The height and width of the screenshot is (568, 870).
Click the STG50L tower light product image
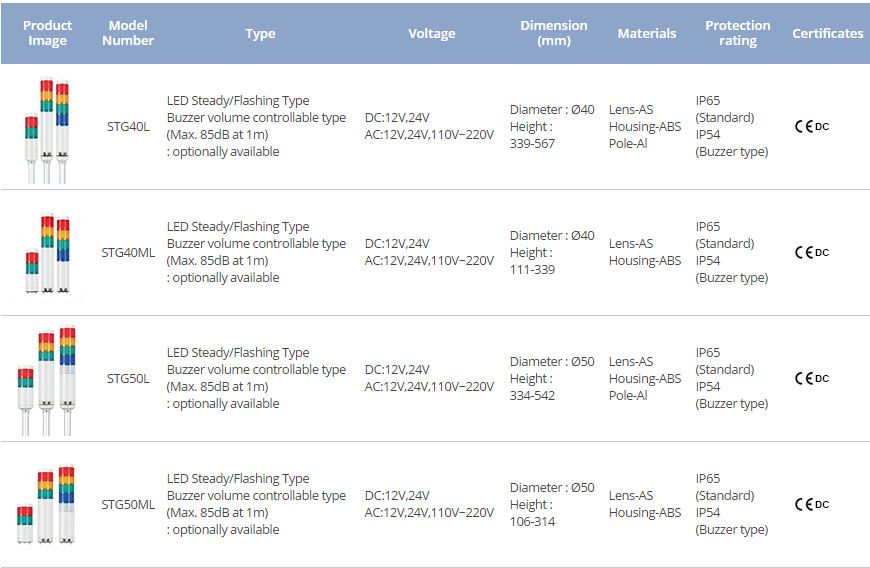(47, 380)
